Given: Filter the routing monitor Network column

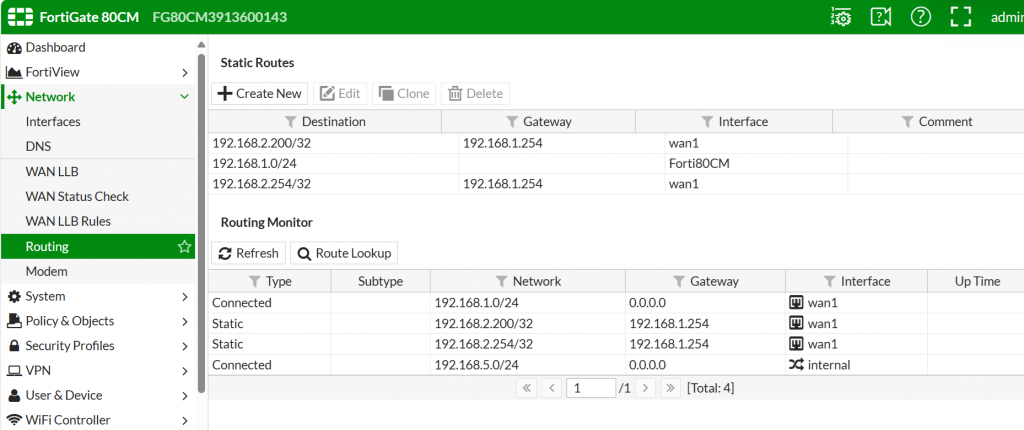Looking at the screenshot, I should (501, 282).
